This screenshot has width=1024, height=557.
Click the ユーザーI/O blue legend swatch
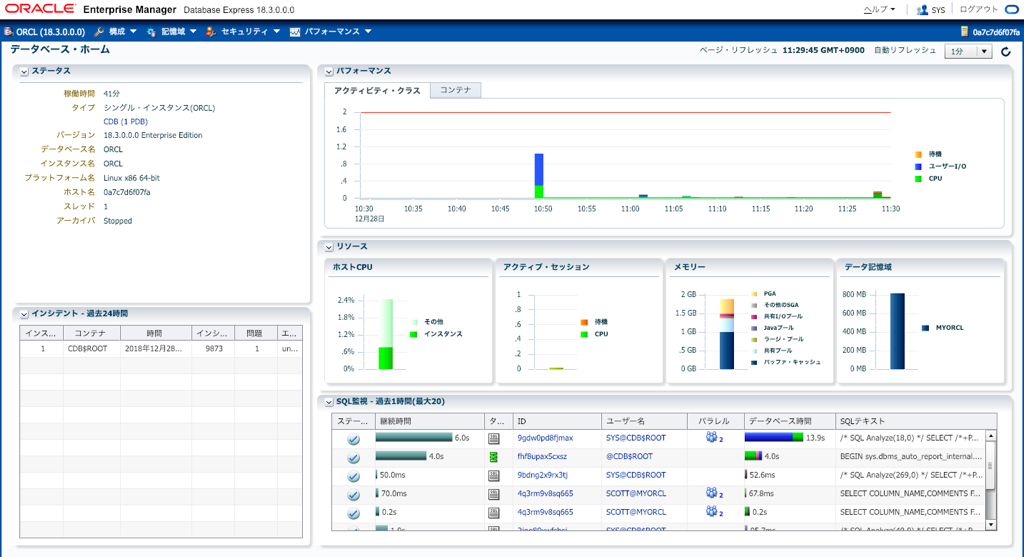tap(918, 167)
